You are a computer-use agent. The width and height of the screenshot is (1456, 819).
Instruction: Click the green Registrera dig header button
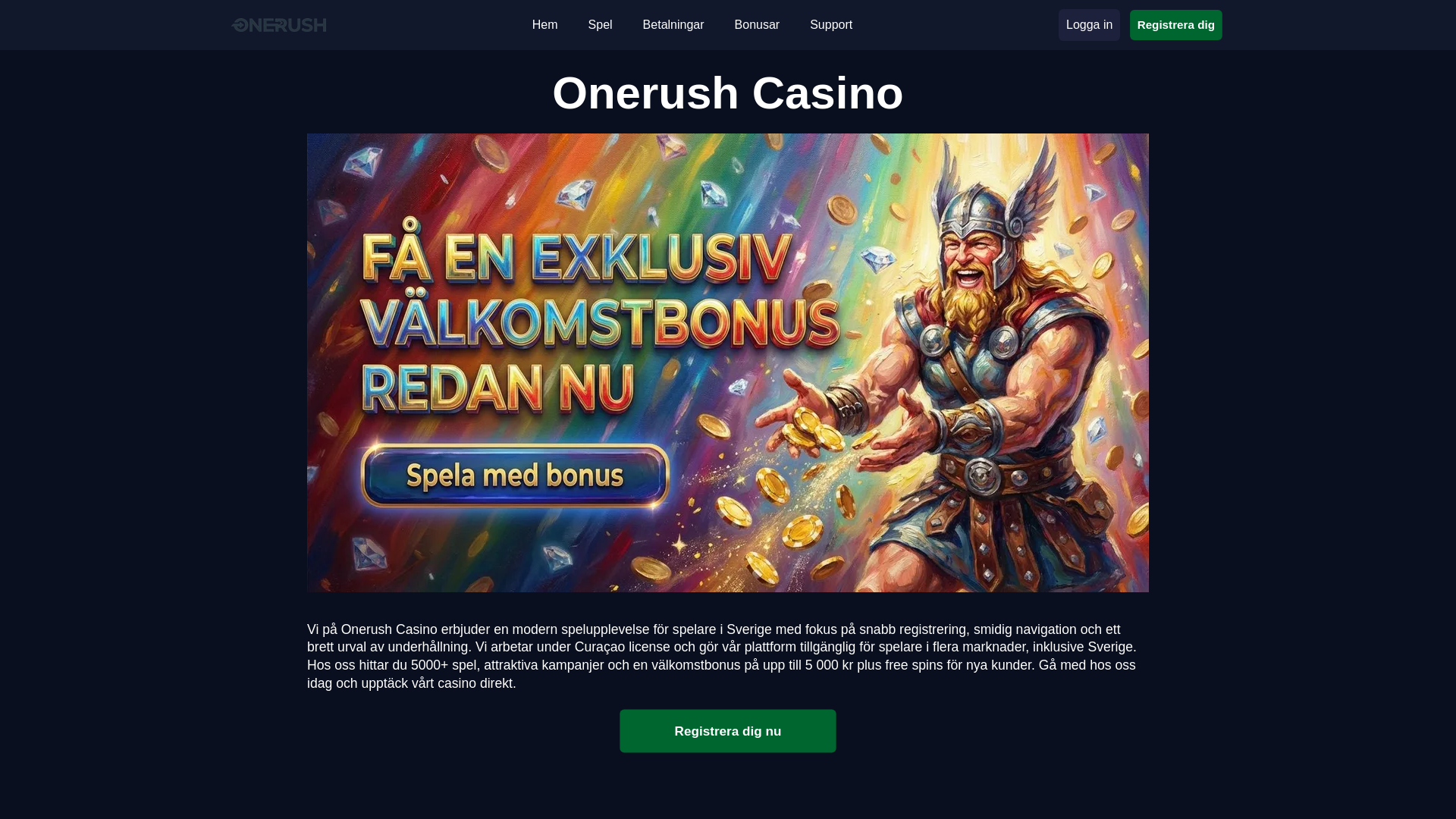click(x=1175, y=25)
